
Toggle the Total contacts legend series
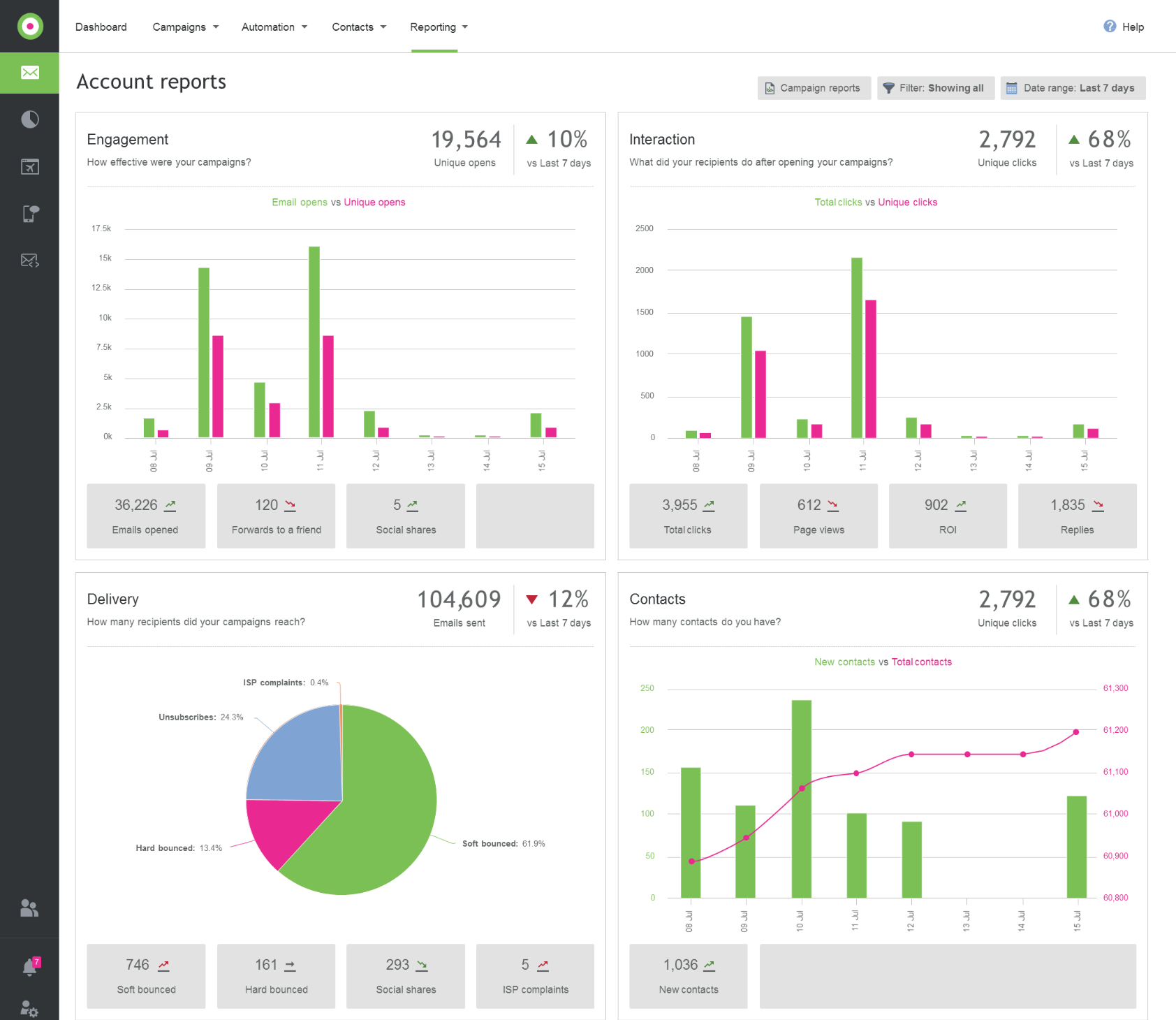(922, 662)
